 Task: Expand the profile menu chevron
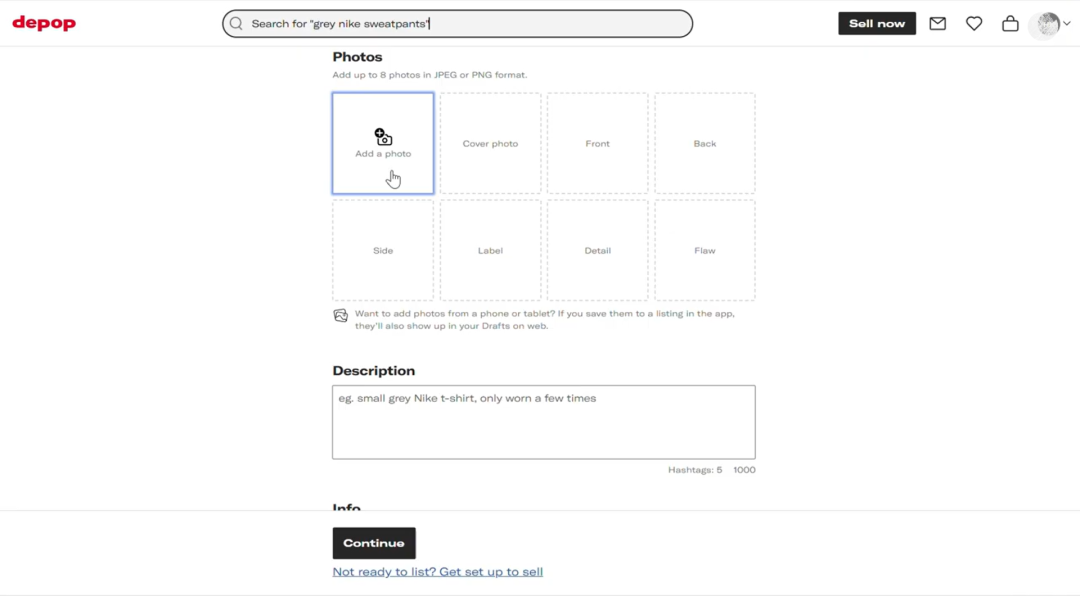pyautogui.click(x=1067, y=23)
